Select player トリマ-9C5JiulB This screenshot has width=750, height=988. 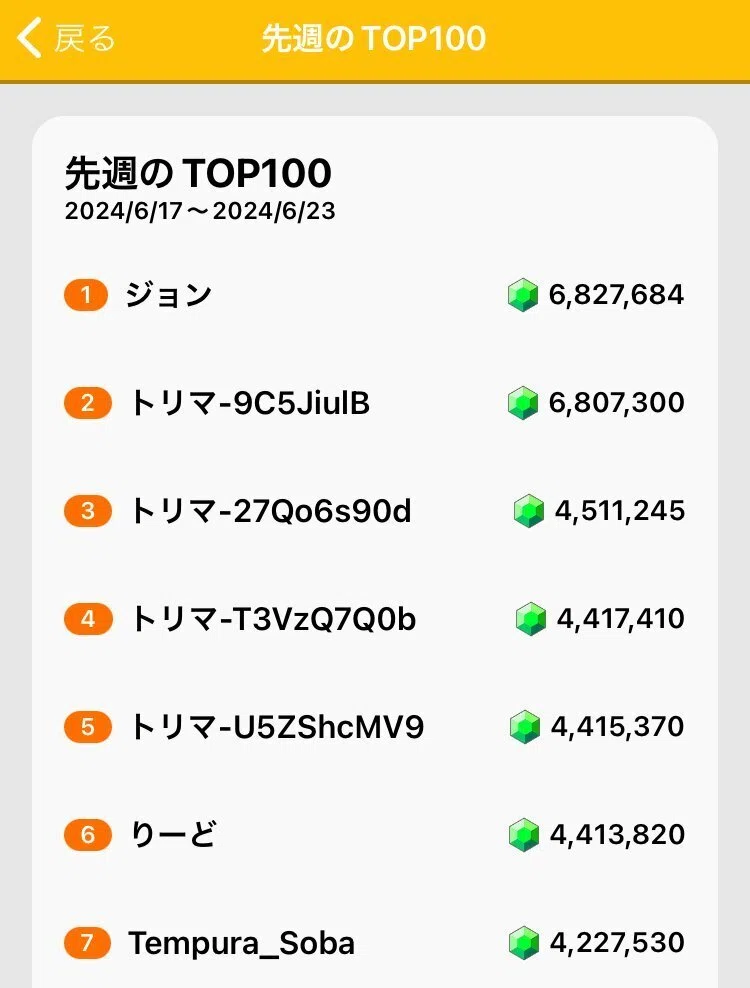tap(250, 403)
